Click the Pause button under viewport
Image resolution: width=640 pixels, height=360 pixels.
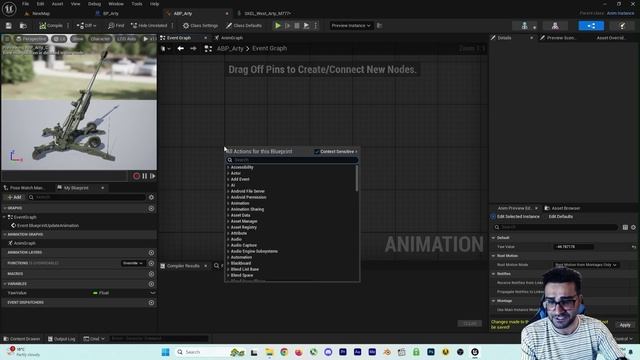click(144, 176)
